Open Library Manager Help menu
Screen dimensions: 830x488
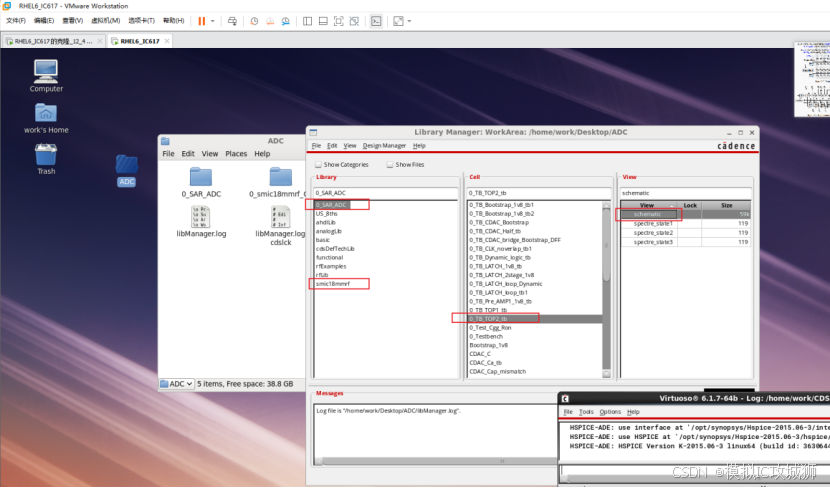coord(419,146)
